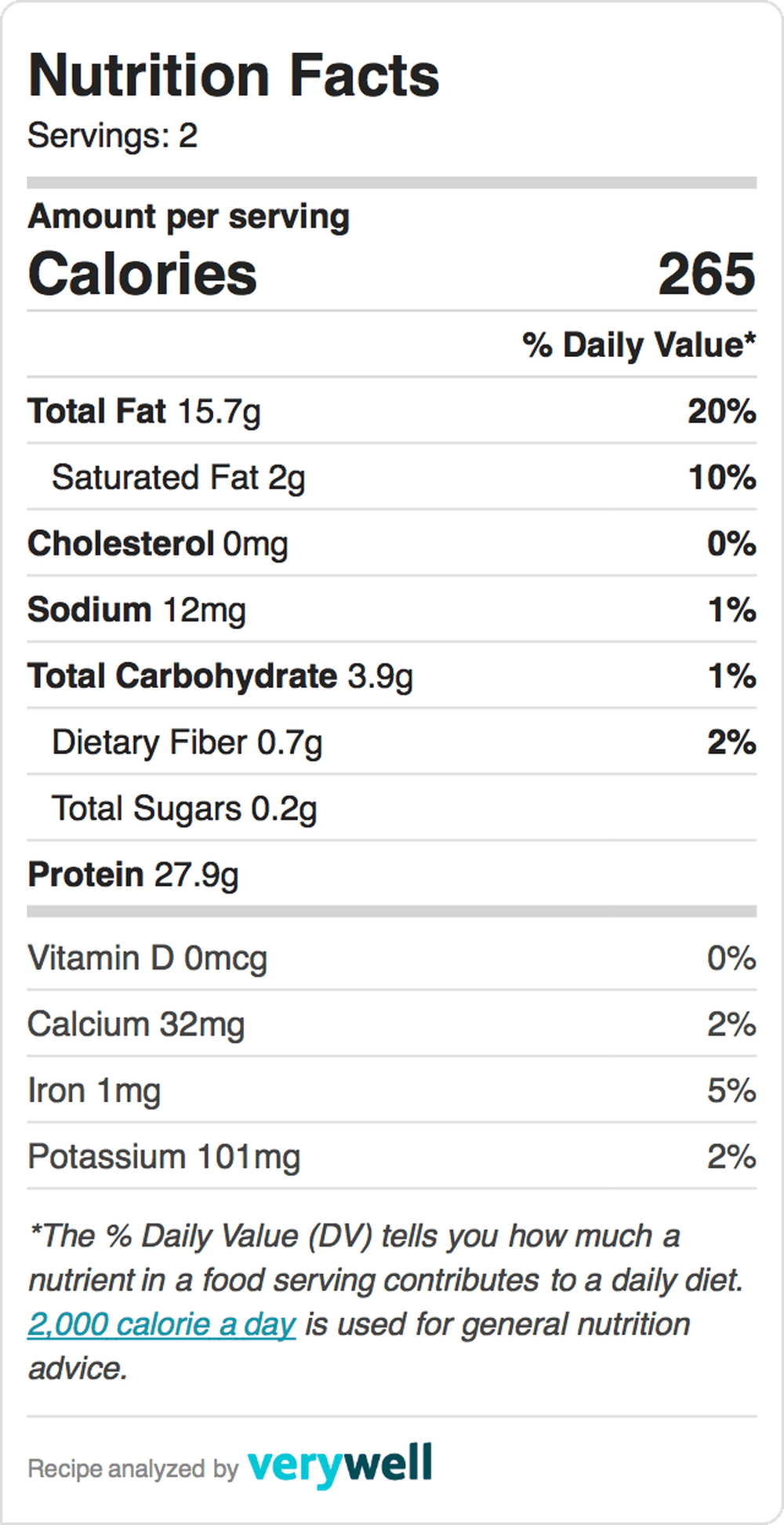The image size is (784, 1525).
Task: Click the Total Fat 15.7g row
Action: point(392,410)
